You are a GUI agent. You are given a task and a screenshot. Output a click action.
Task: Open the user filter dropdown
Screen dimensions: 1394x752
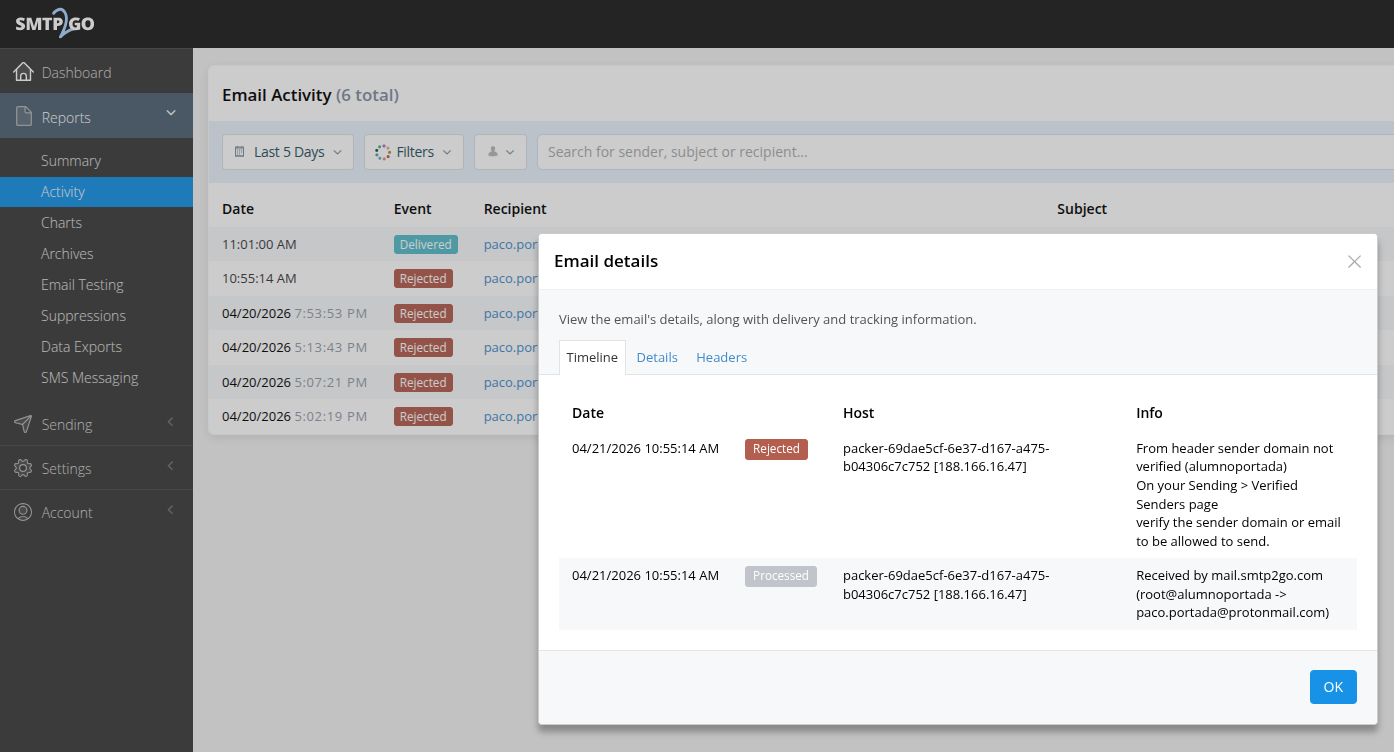[x=500, y=152]
